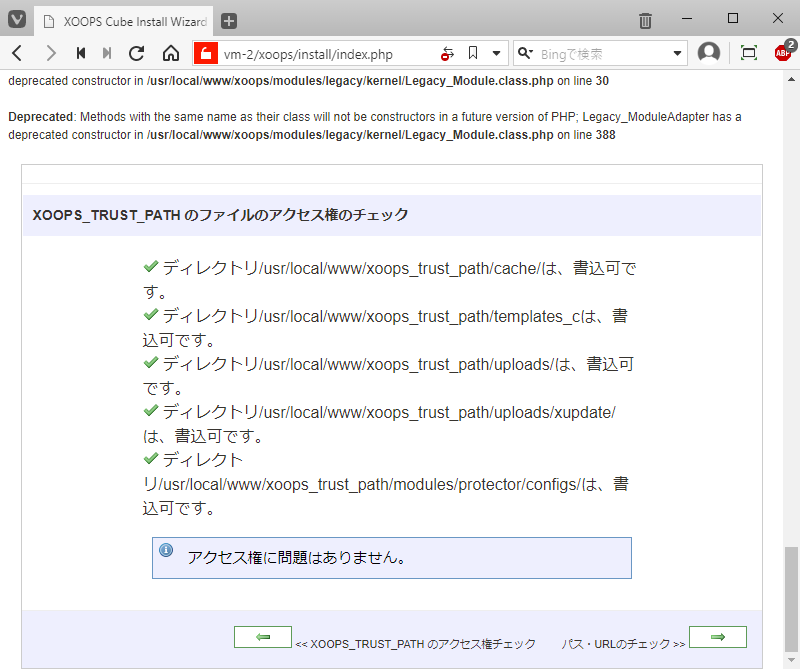800x669 pixels.
Task: Click the green checkmark beside templates_c directory
Action: click(x=151, y=314)
